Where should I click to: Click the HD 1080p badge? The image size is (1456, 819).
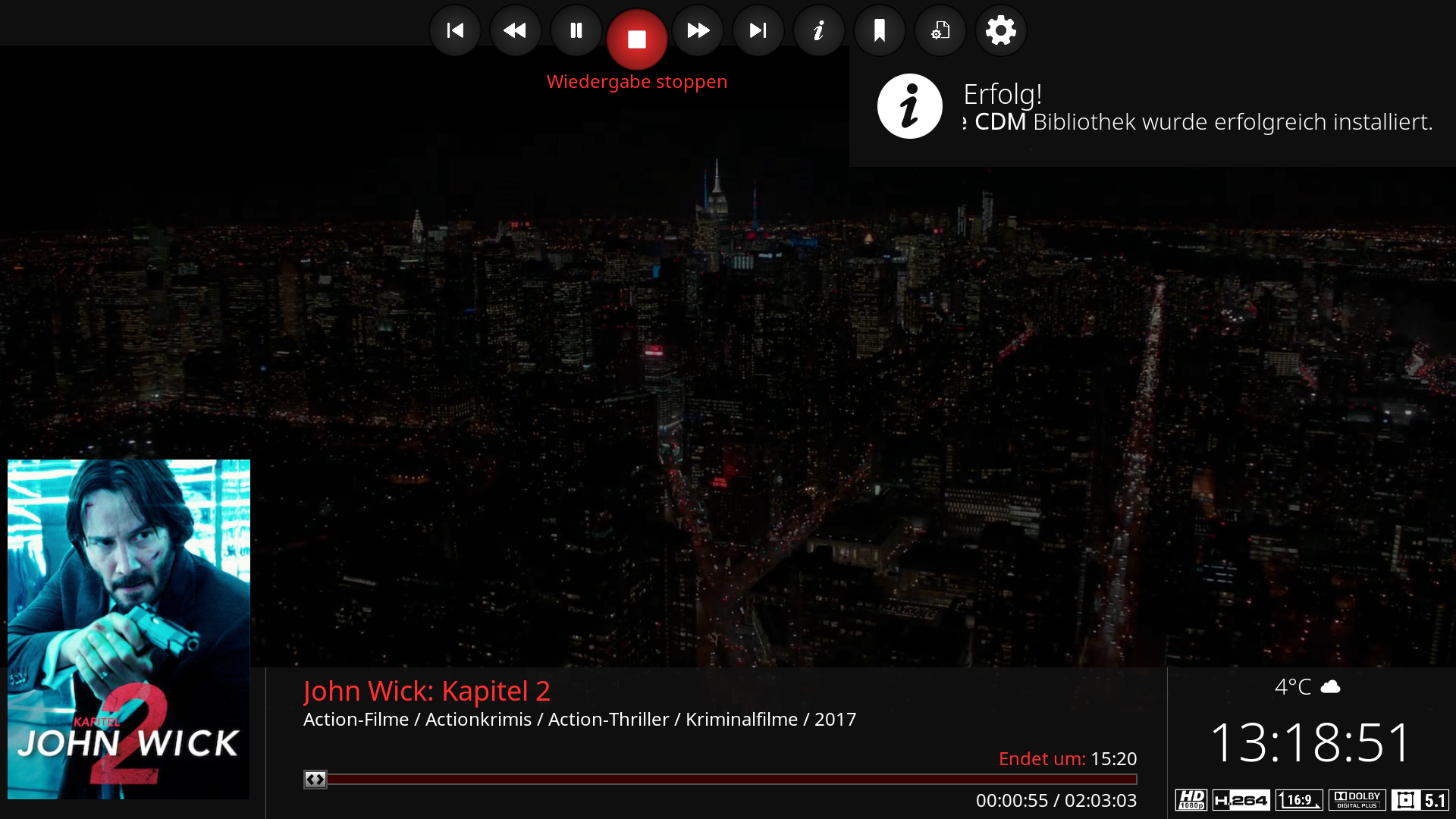(1191, 800)
